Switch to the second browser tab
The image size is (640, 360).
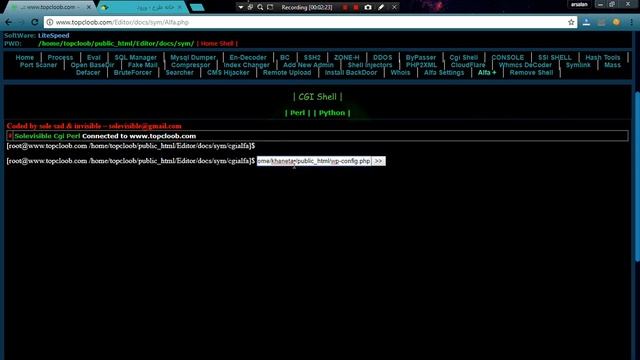coord(142,8)
